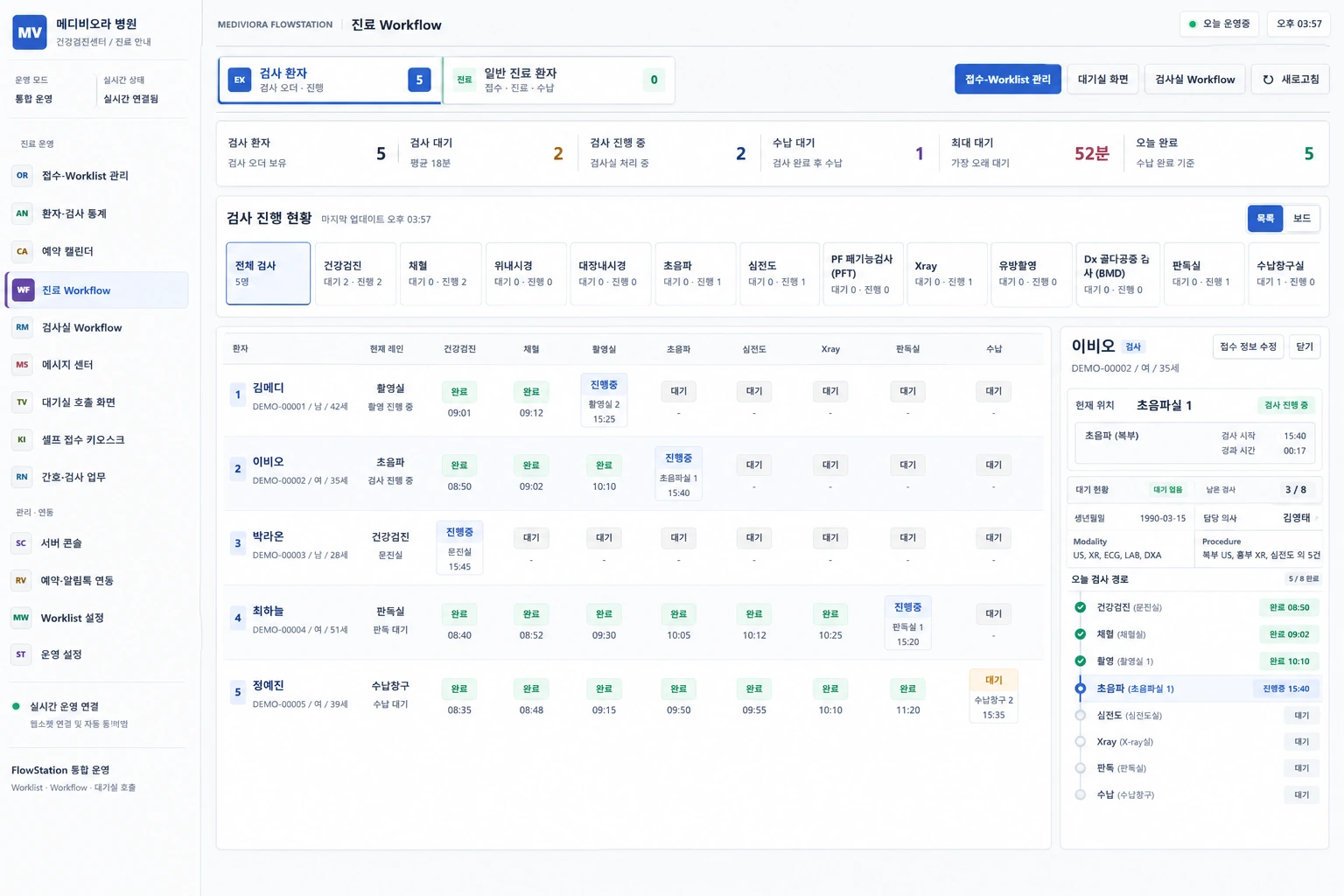This screenshot has height=896, width=1344.
Task: Click the WF icon for 진료 Workflow
Action: click(24, 290)
